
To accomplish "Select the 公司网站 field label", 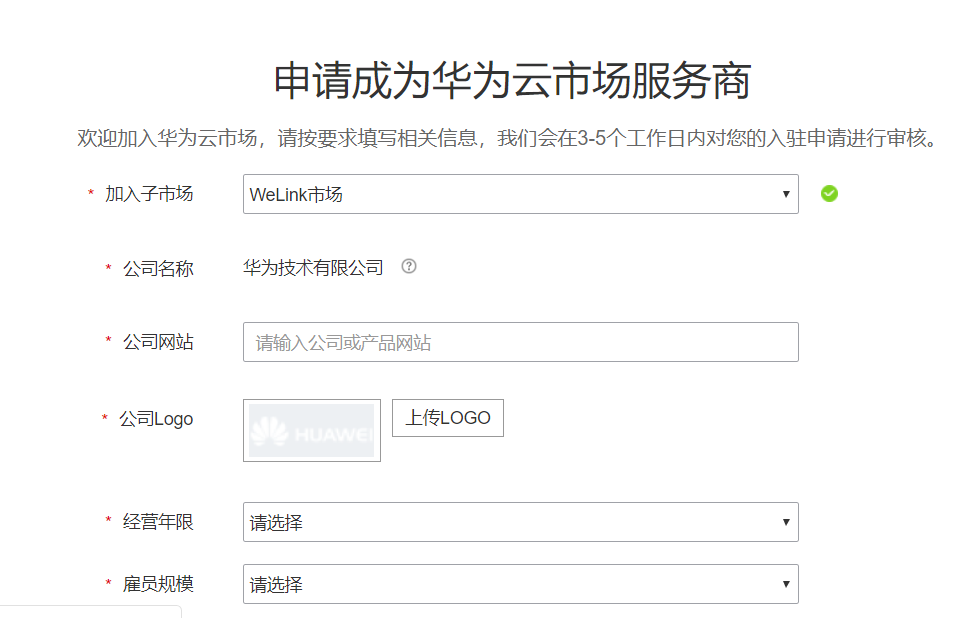I will click(x=158, y=342).
